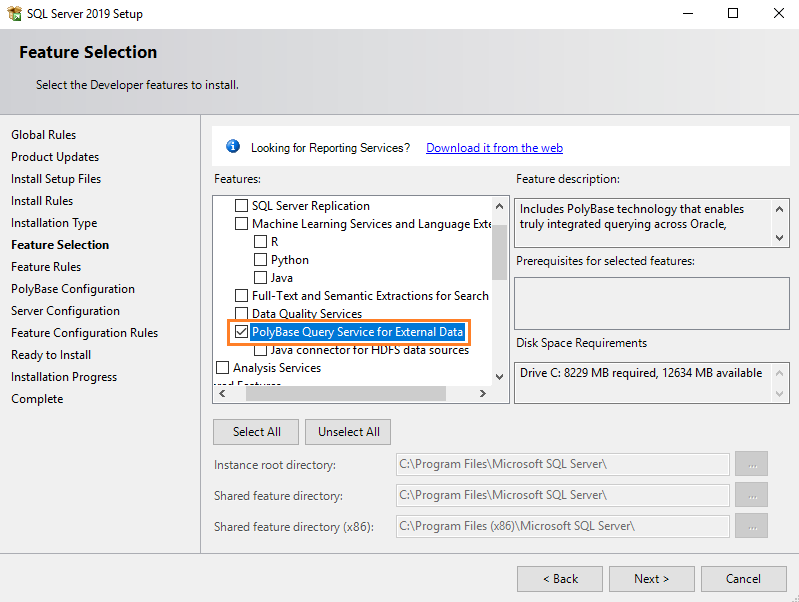Click the Prerequisites for selected features box
The height and width of the screenshot is (602, 799).
pyautogui.click(x=652, y=303)
